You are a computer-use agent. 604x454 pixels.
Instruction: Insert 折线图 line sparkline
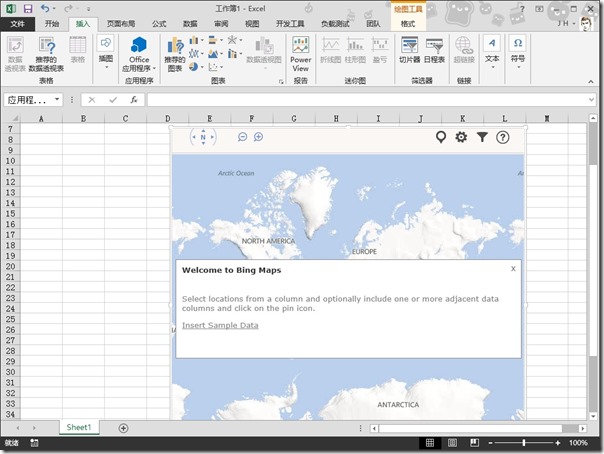tap(331, 50)
